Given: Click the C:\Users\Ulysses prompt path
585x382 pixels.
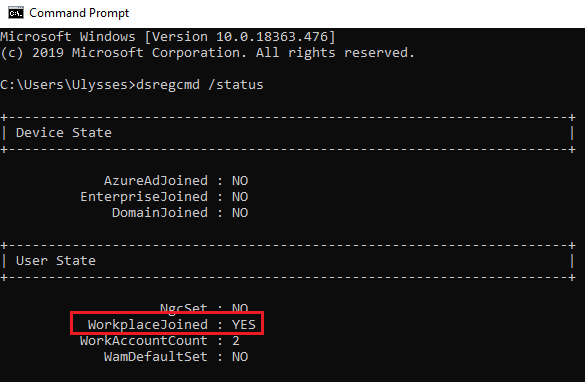Looking at the screenshot, I should tap(64, 85).
